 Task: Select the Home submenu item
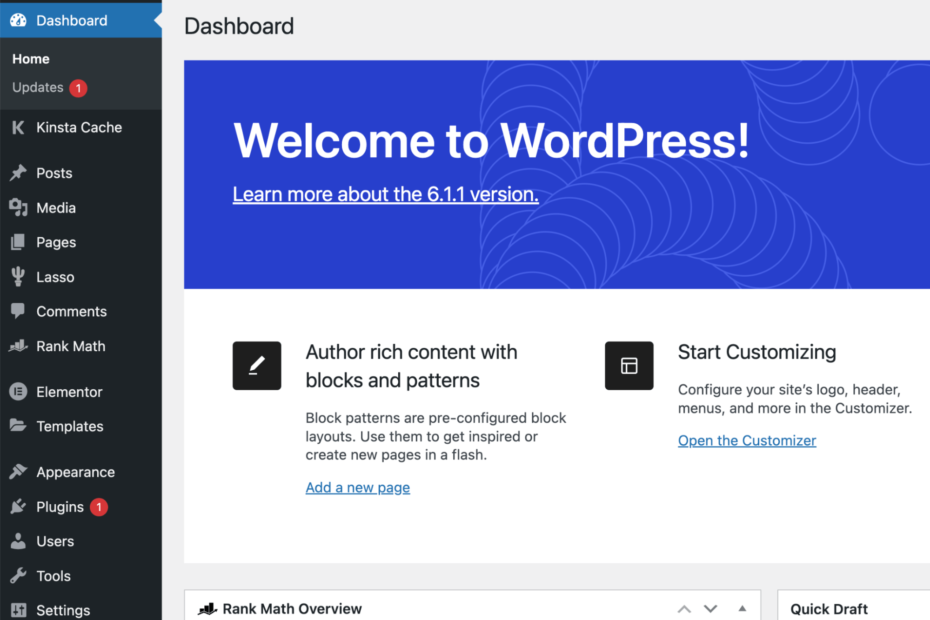point(31,59)
